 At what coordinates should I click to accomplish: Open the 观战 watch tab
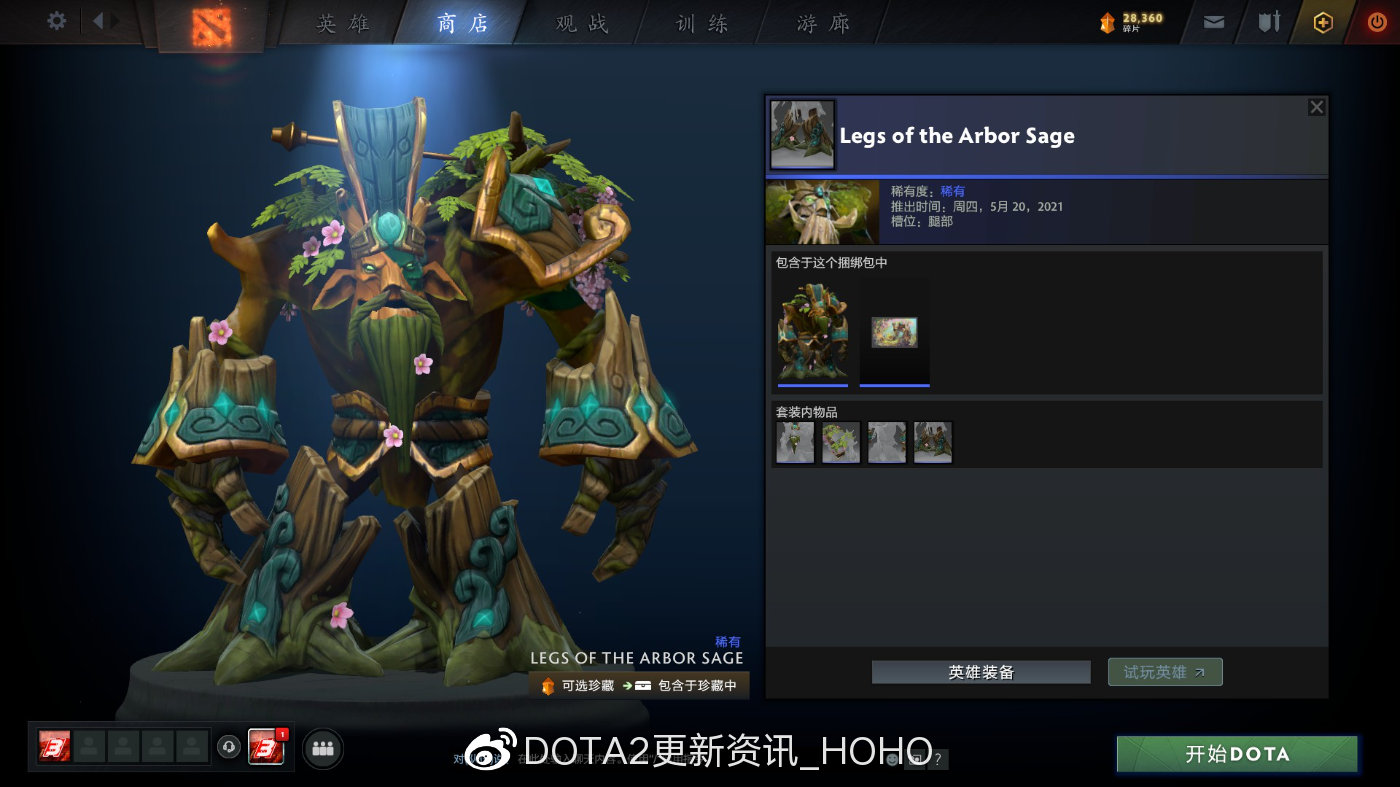click(582, 23)
